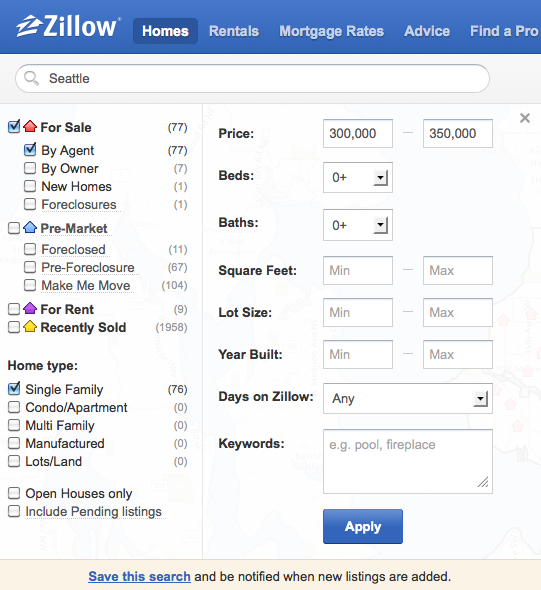Click the Year Built Max field

[458, 354]
